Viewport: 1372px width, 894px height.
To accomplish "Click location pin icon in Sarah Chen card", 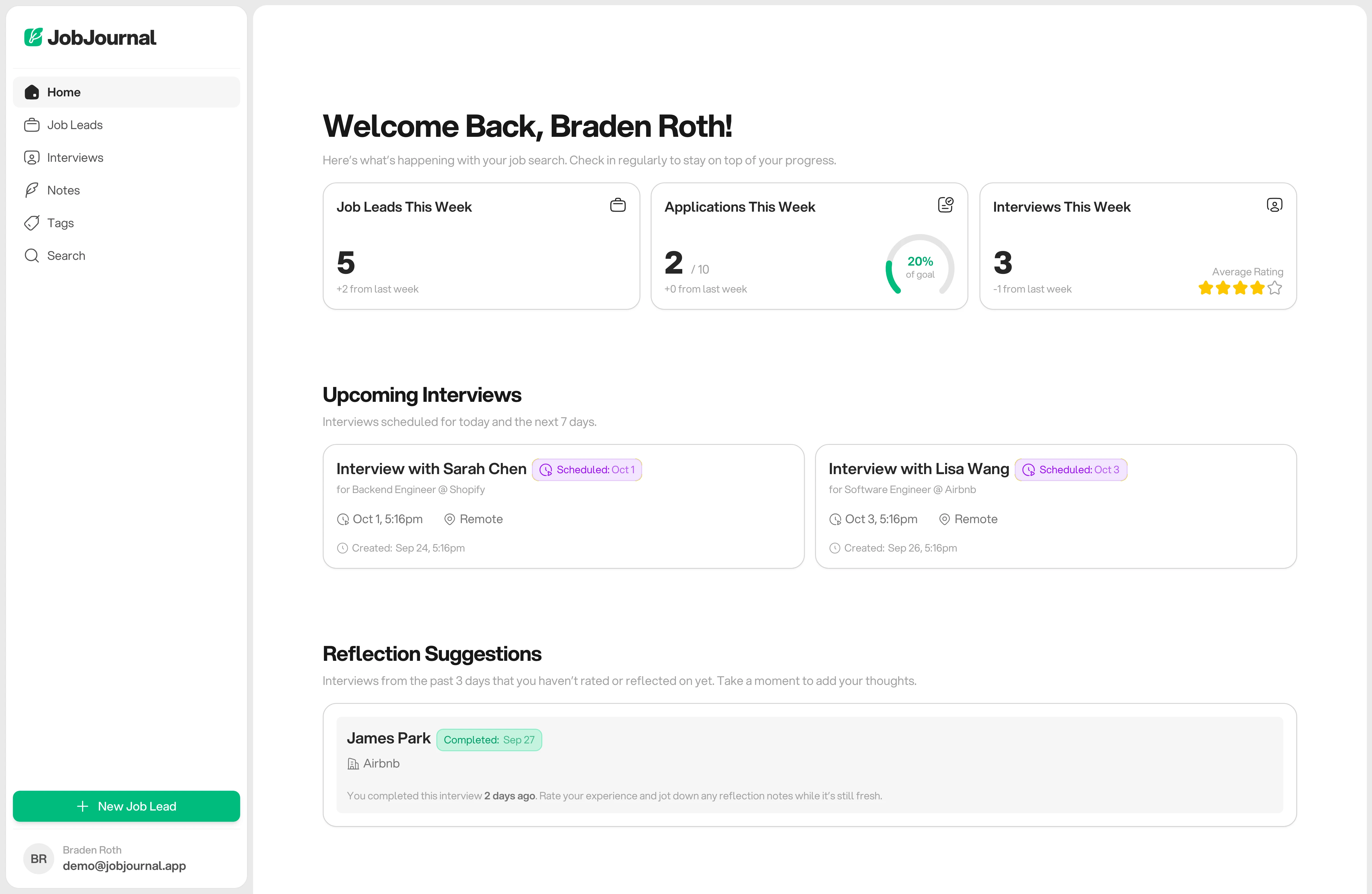I will 450,519.
